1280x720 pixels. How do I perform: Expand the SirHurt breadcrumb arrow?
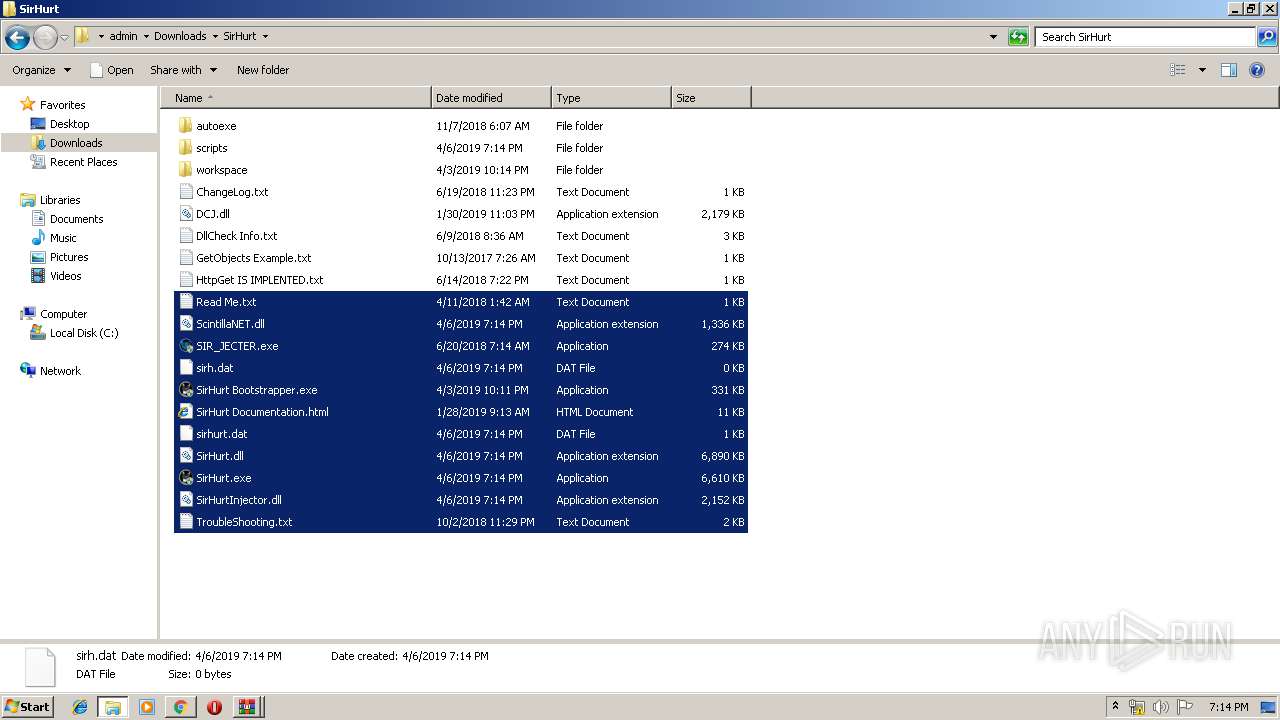pos(265,37)
